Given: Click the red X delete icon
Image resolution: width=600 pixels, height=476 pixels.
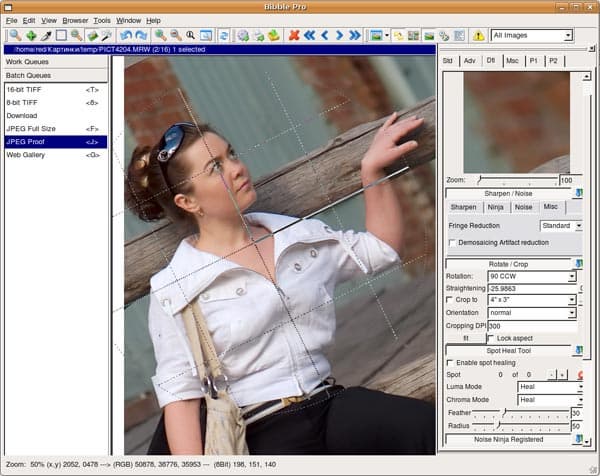Looking at the screenshot, I should 293,36.
